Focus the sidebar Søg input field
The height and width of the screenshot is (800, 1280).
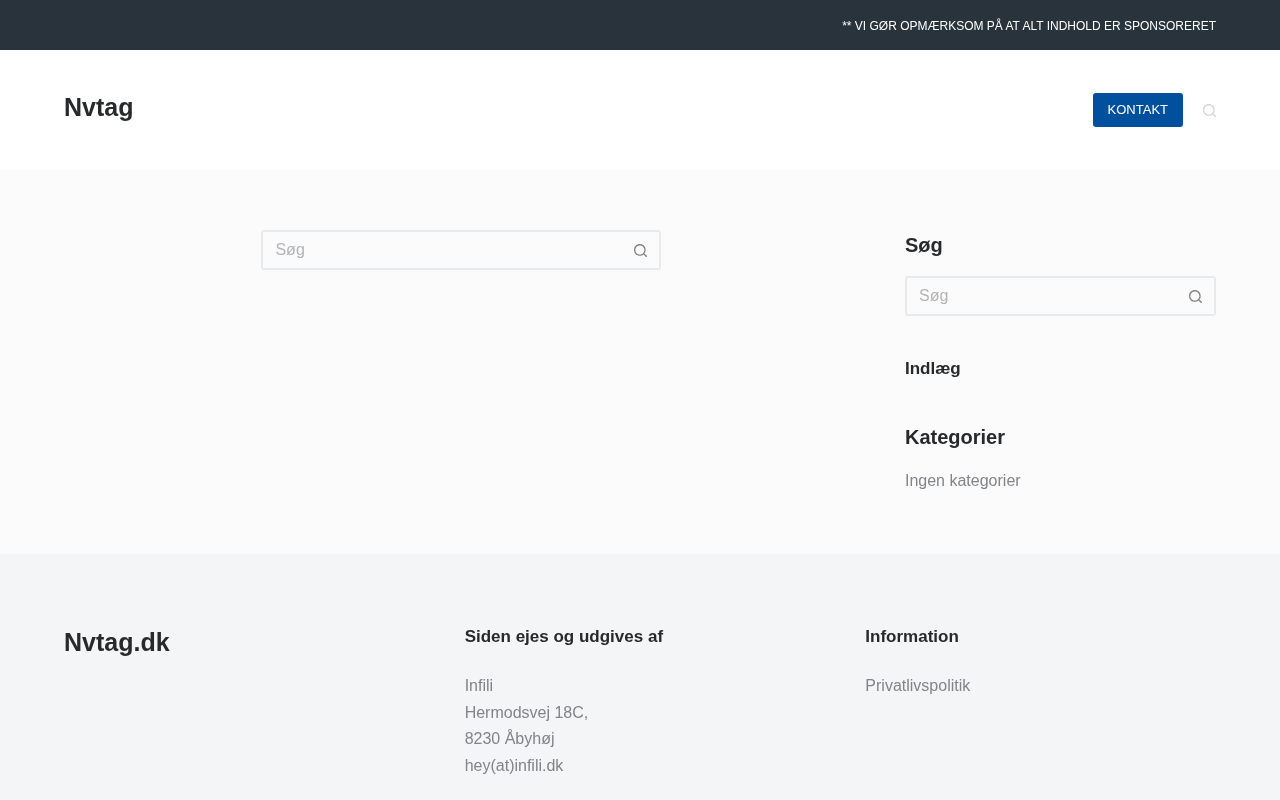tap(1045, 296)
